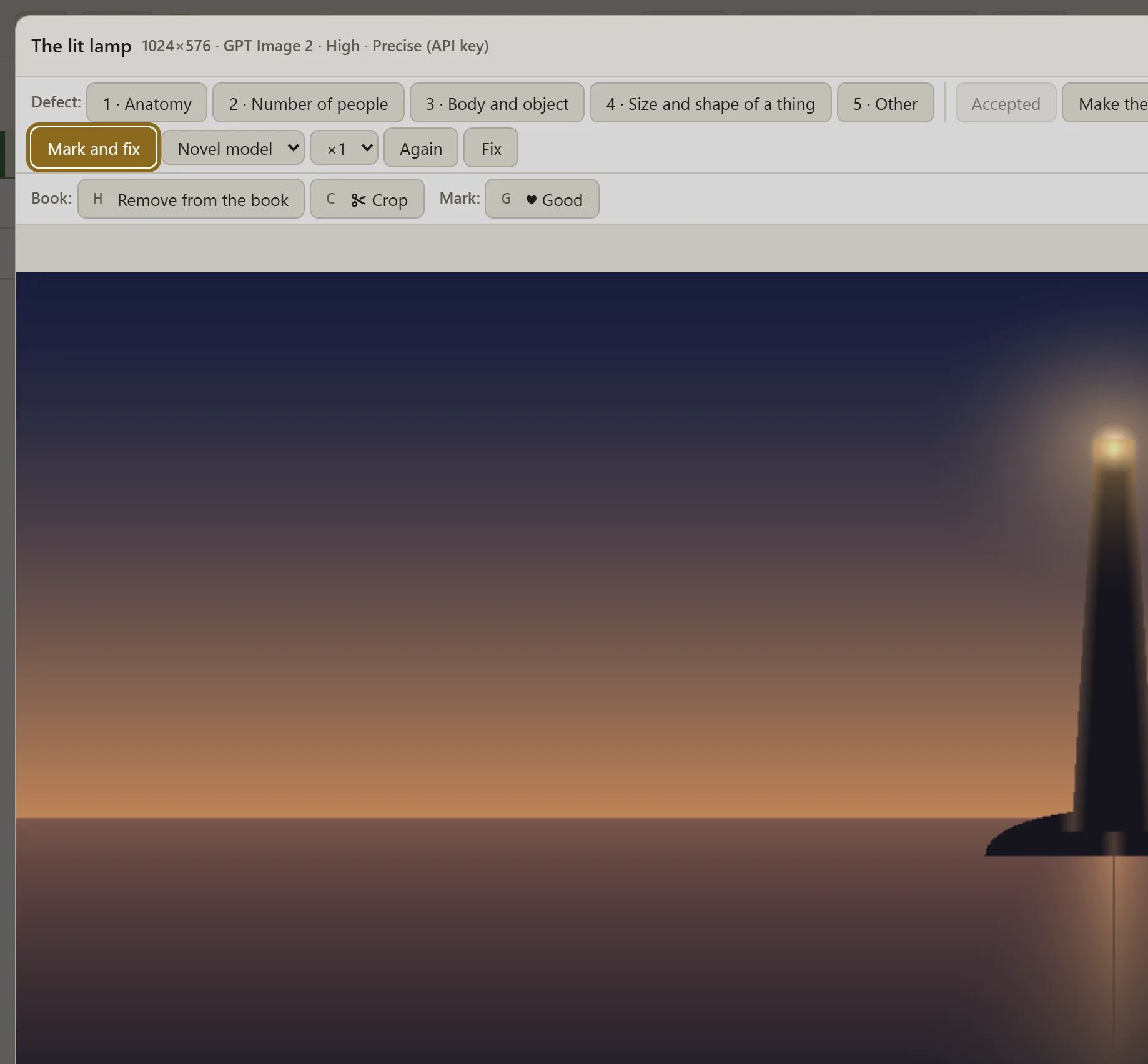Open the Novel model dropdown
Viewport: 1148px width, 1064px height.
(x=233, y=148)
